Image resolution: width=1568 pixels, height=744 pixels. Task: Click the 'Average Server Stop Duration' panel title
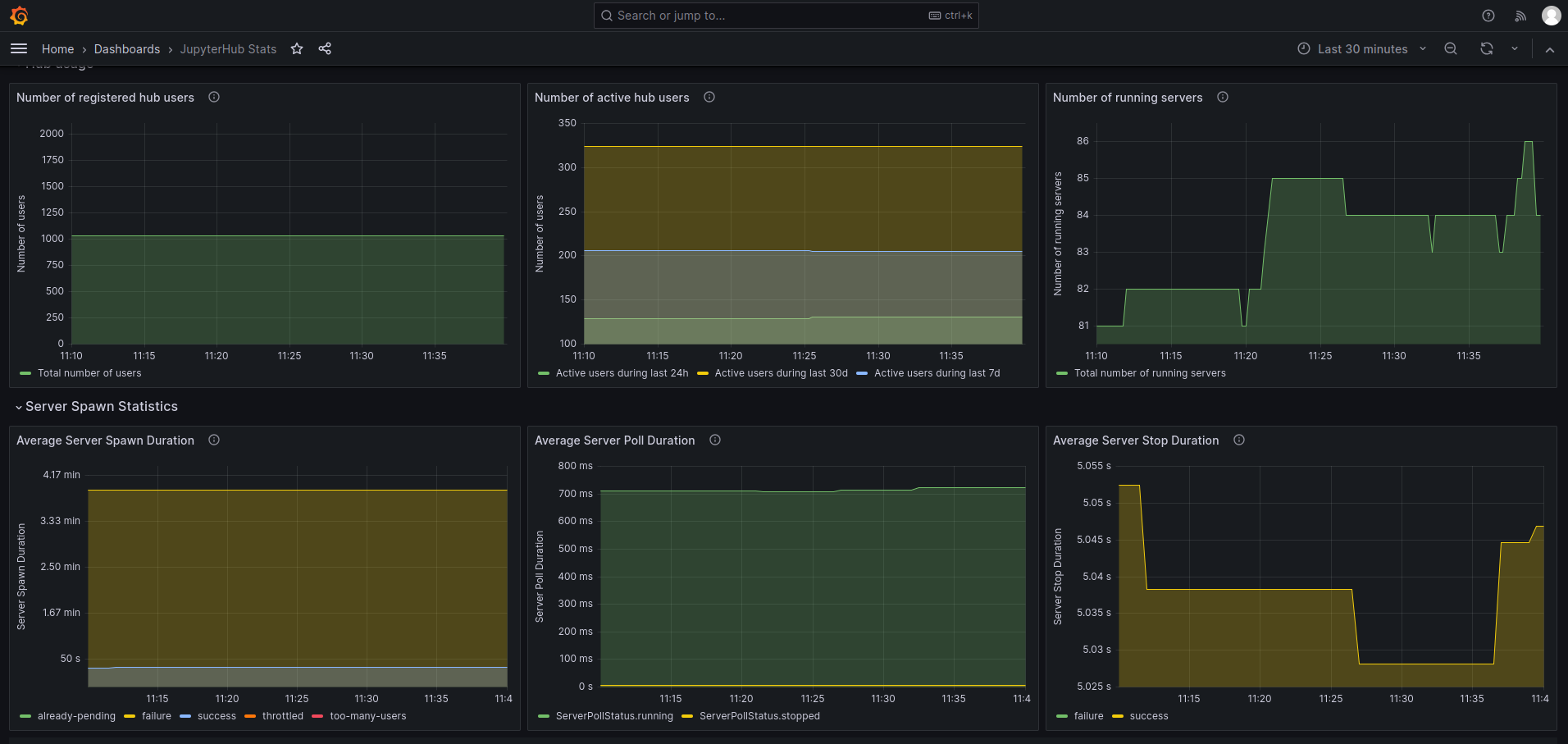pos(1135,440)
